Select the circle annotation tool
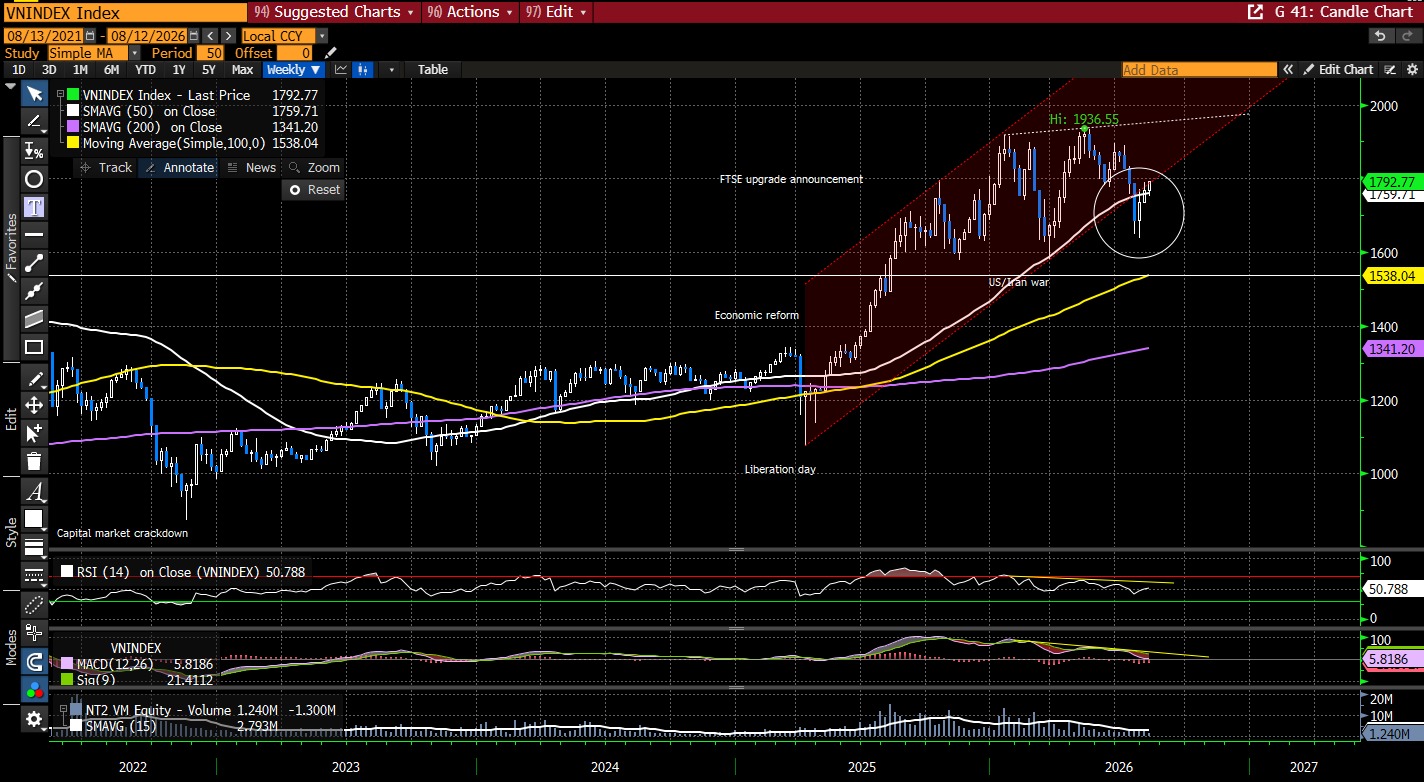The width and height of the screenshot is (1424, 782). (x=34, y=179)
